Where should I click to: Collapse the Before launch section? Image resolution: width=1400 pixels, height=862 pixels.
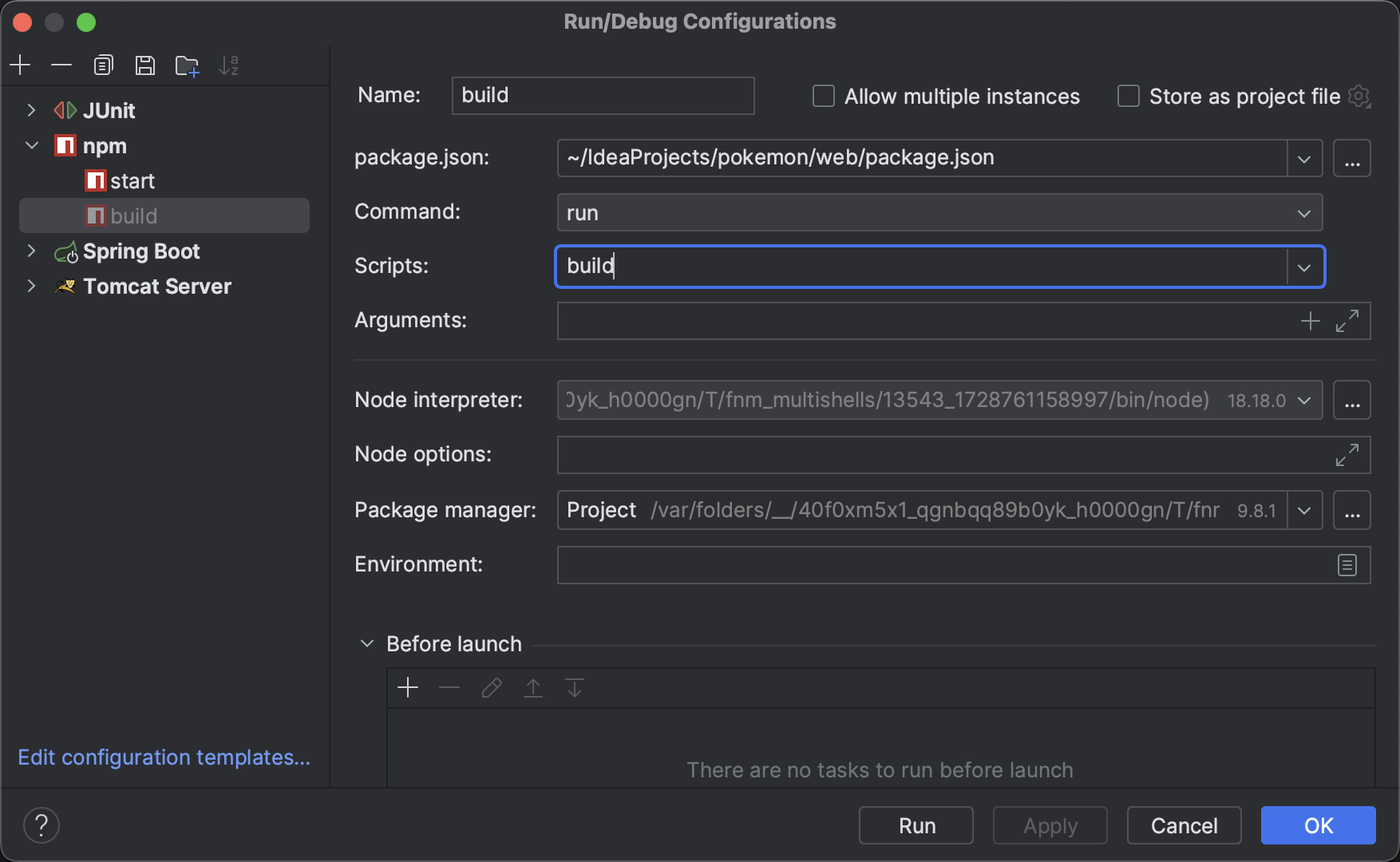pyautogui.click(x=367, y=643)
